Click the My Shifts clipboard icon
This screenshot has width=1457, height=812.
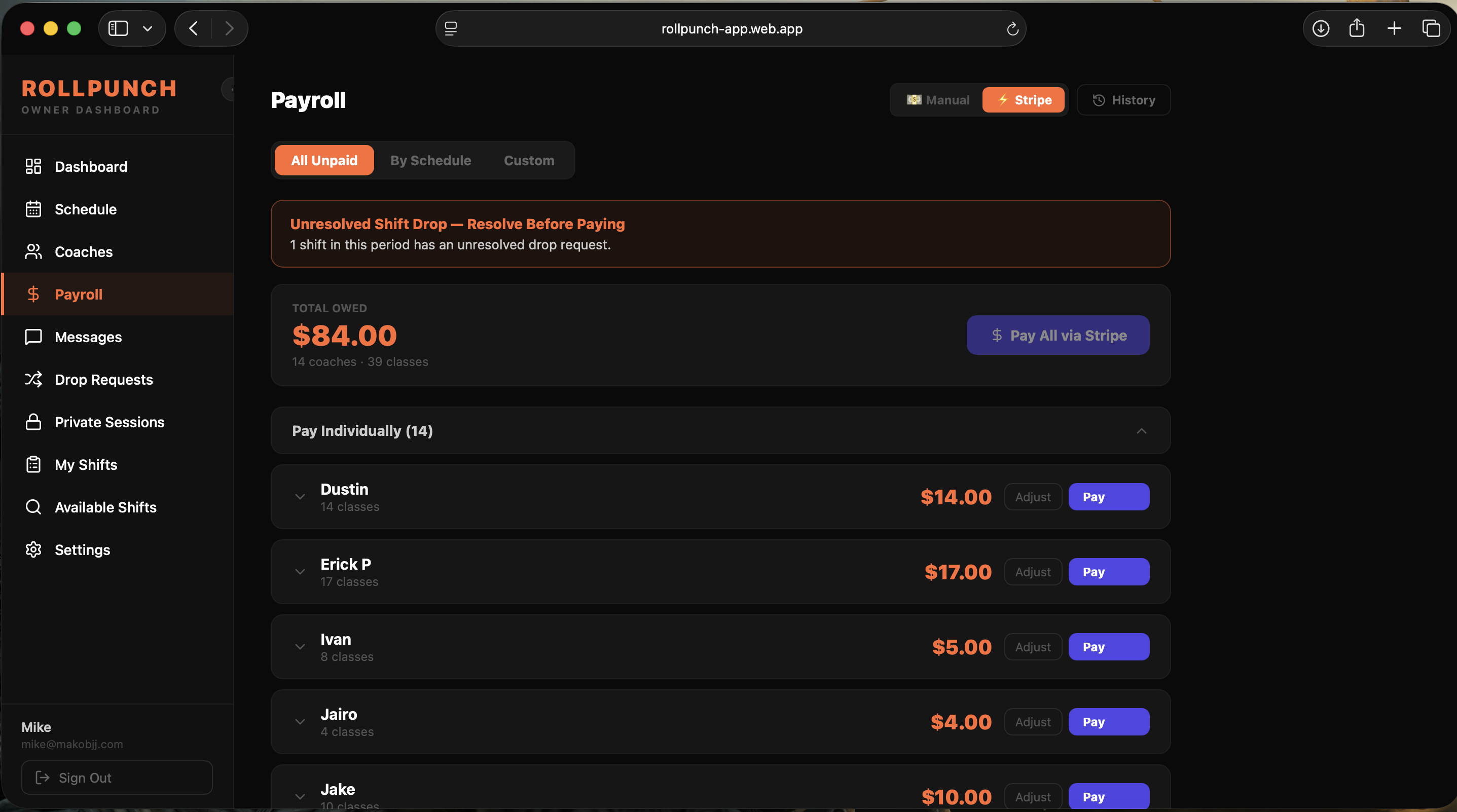tap(33, 464)
